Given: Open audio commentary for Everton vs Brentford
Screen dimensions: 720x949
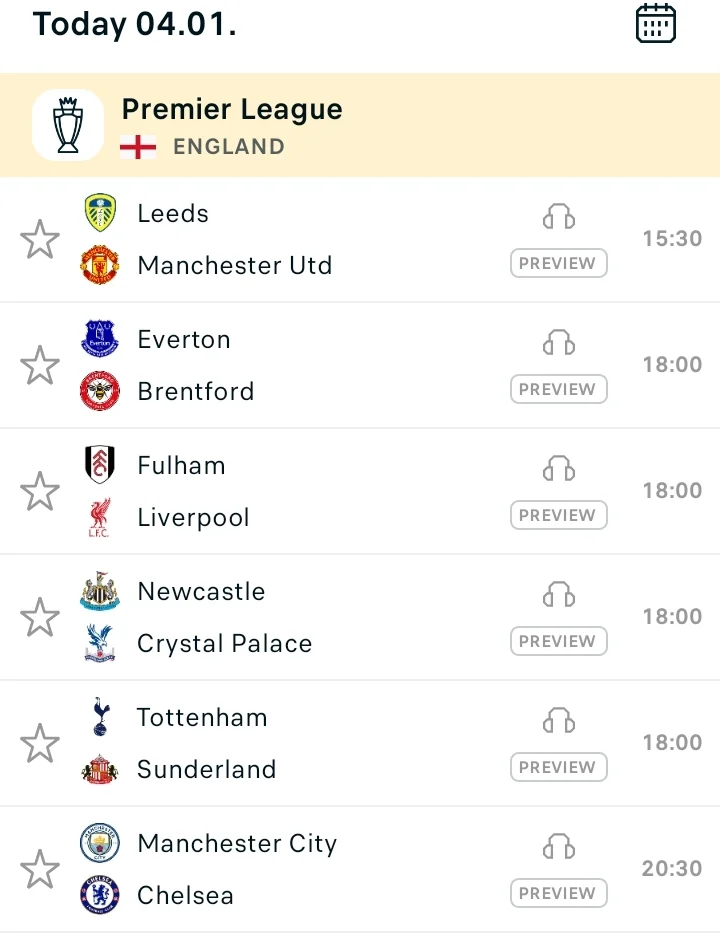Looking at the screenshot, I should click(559, 343).
